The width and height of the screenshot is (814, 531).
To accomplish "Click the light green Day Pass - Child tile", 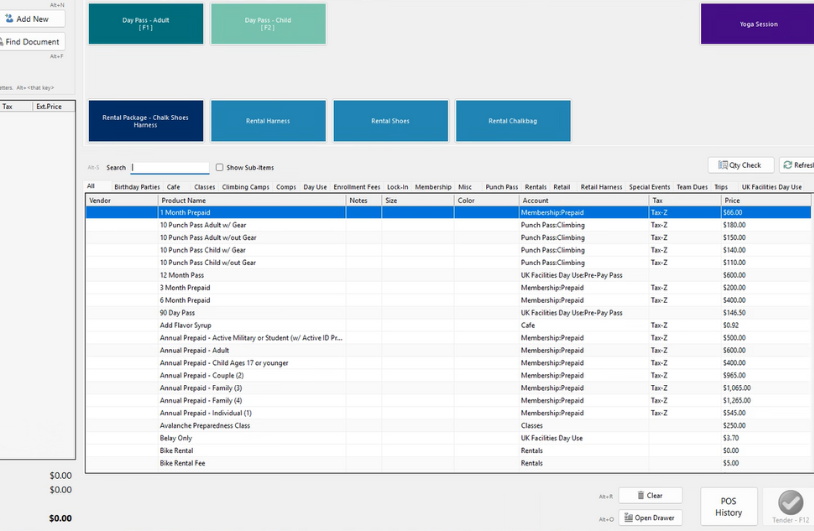I will pos(268,24).
